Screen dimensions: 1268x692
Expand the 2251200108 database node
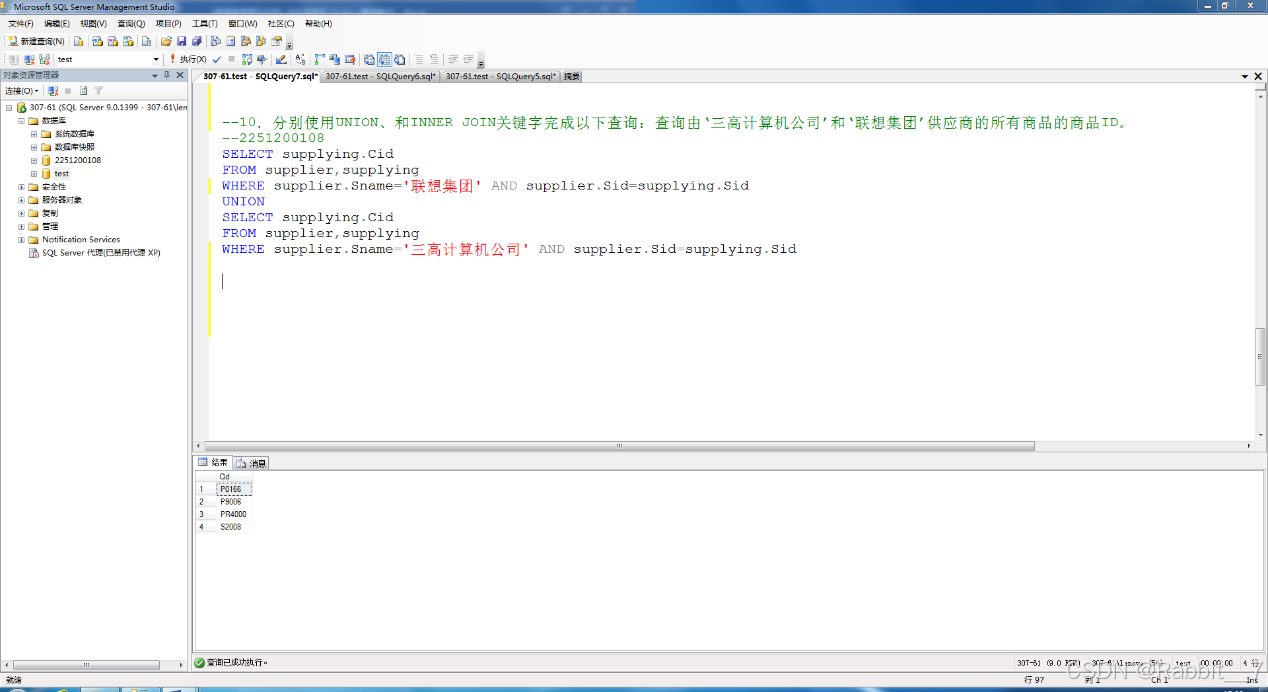point(34,160)
